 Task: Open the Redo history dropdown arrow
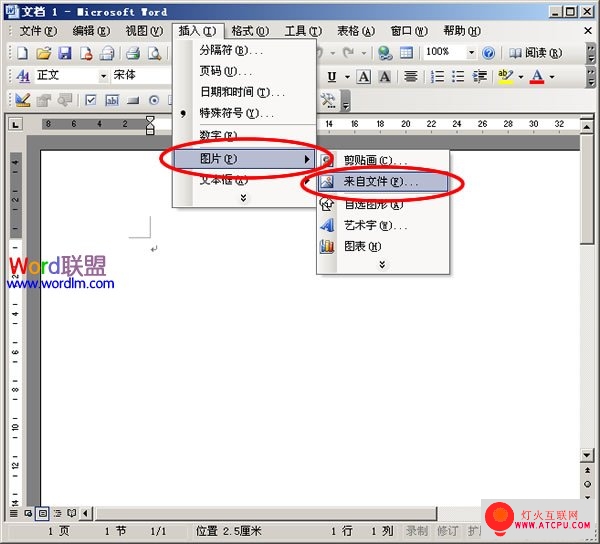click(364, 52)
